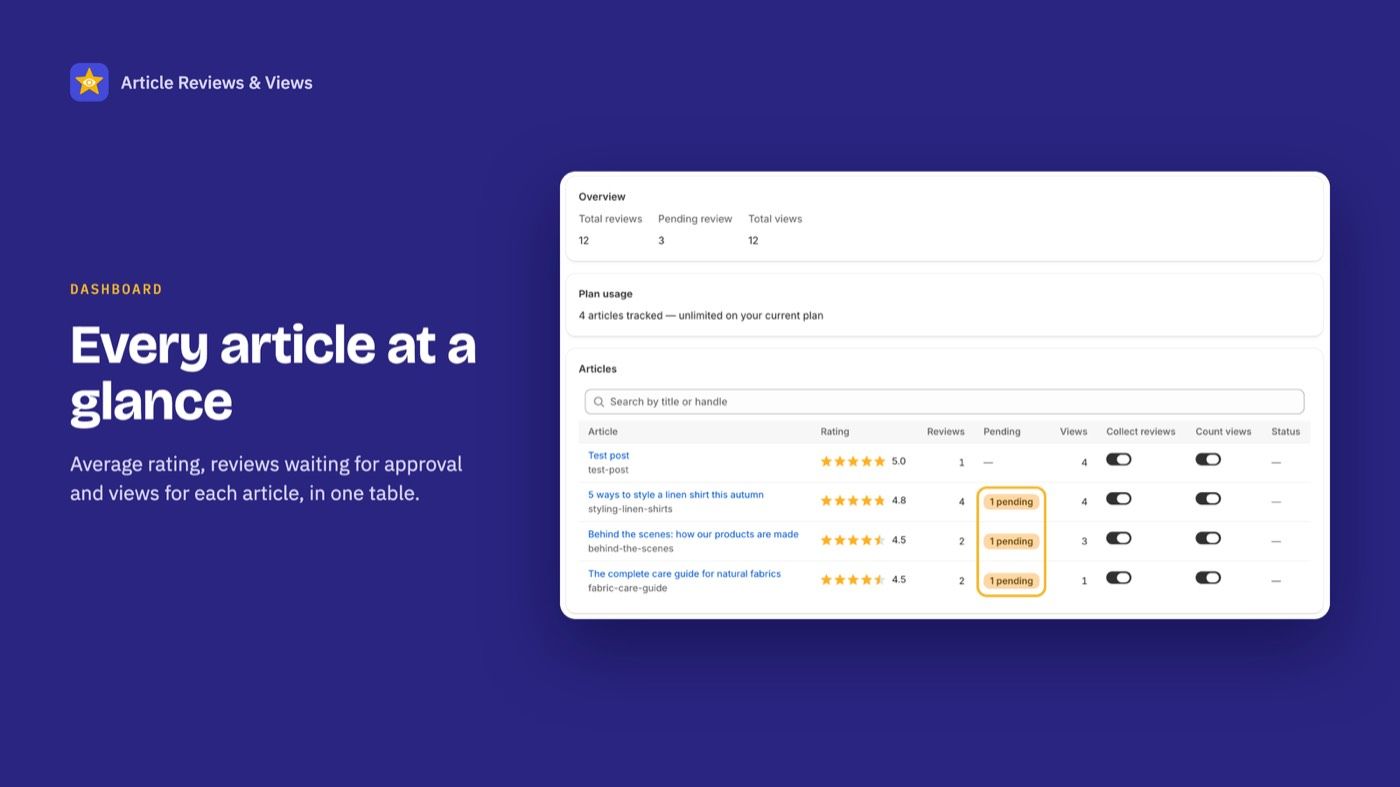The height and width of the screenshot is (787, 1400).
Task: Disable Count views for styling-linen-shirts
Action: [1208, 498]
